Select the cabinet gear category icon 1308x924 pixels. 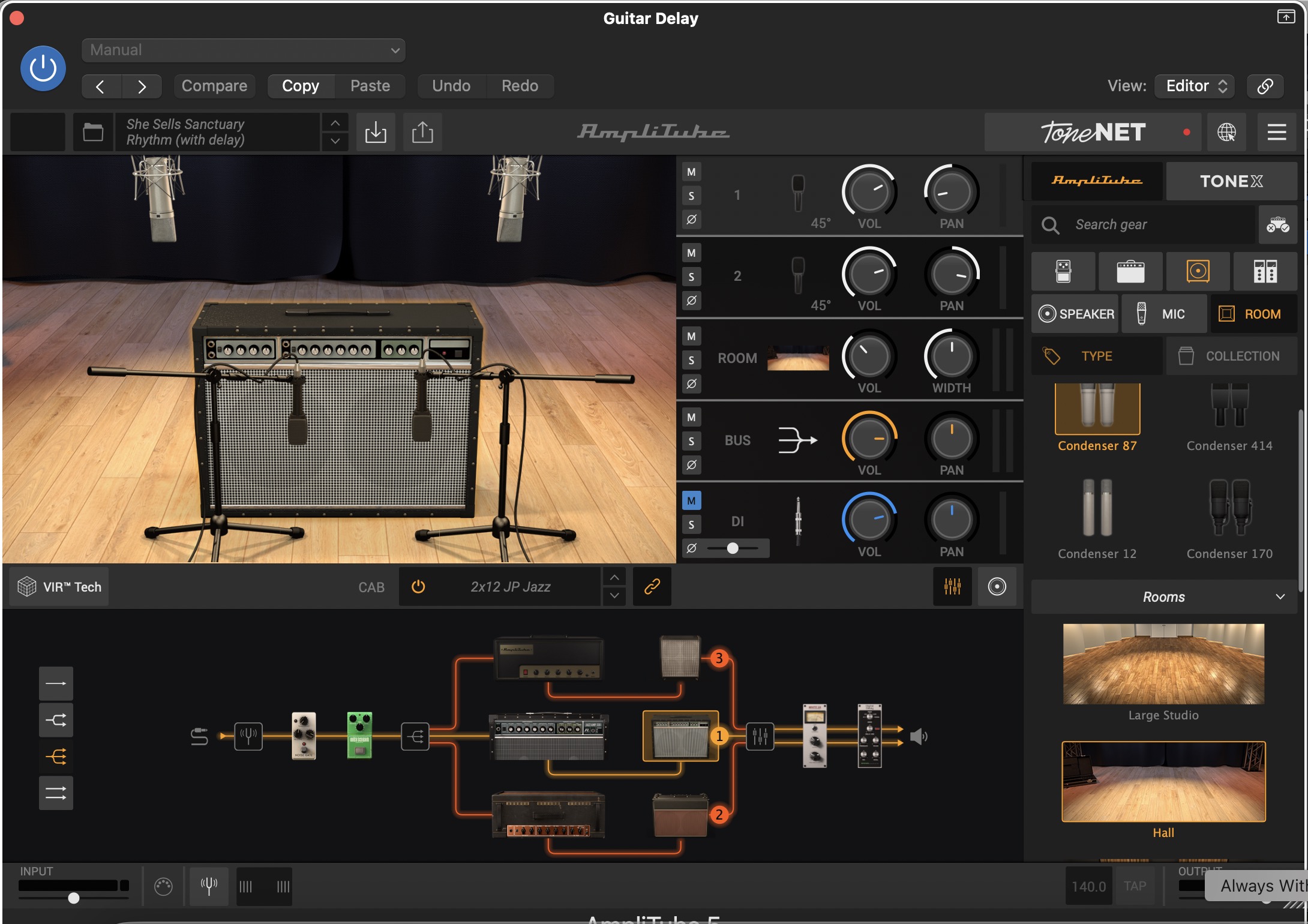tap(1198, 271)
